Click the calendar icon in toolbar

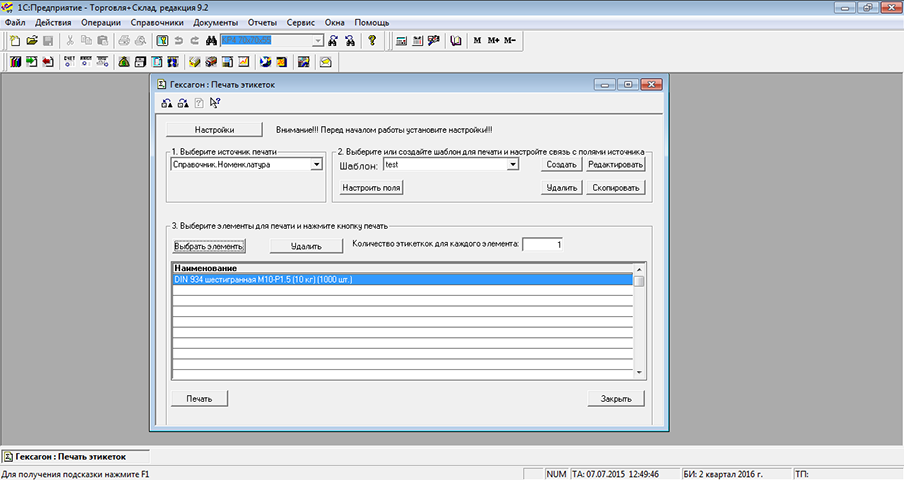(418, 41)
